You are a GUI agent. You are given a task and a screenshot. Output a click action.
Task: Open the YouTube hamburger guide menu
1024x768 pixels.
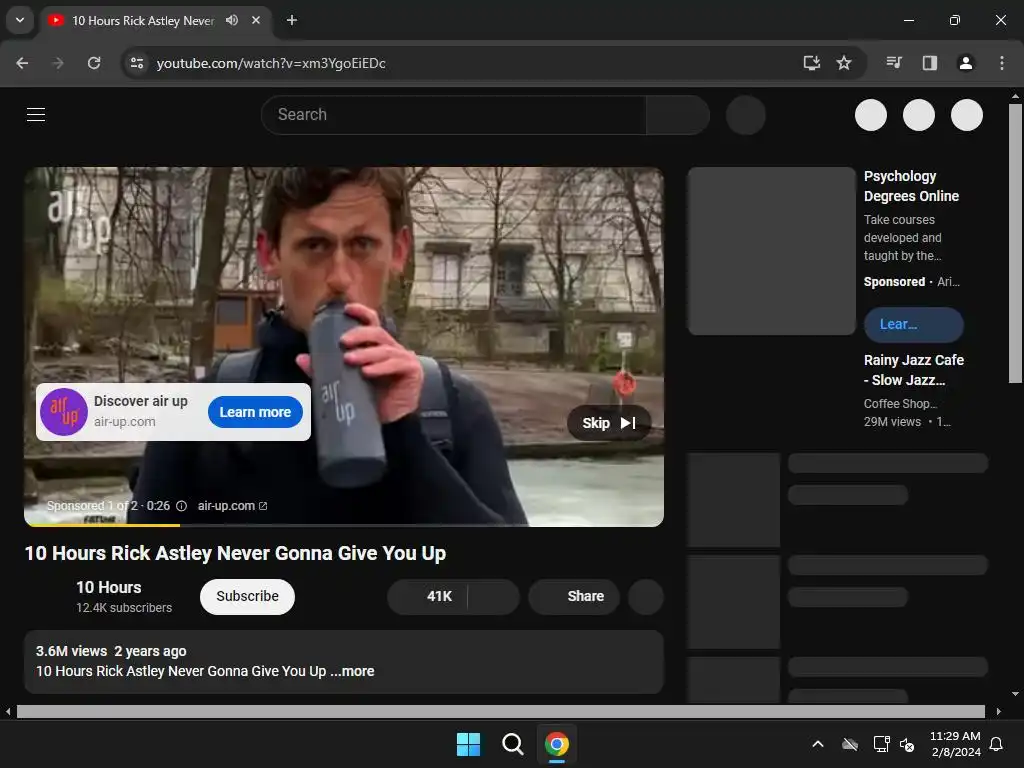[36, 115]
